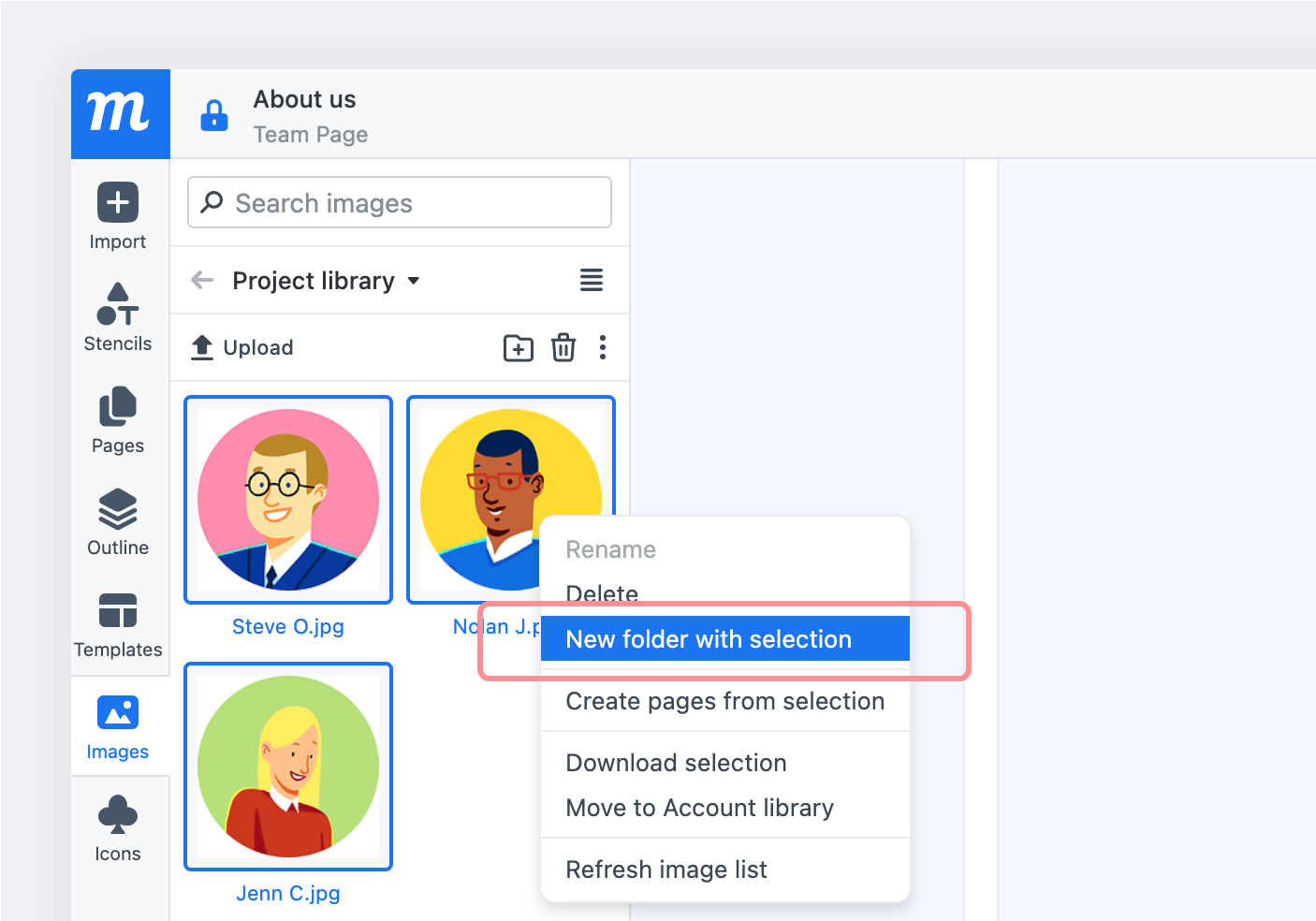Choose Rename in context menu
Screen dimensions: 1316x921
click(725, 549)
